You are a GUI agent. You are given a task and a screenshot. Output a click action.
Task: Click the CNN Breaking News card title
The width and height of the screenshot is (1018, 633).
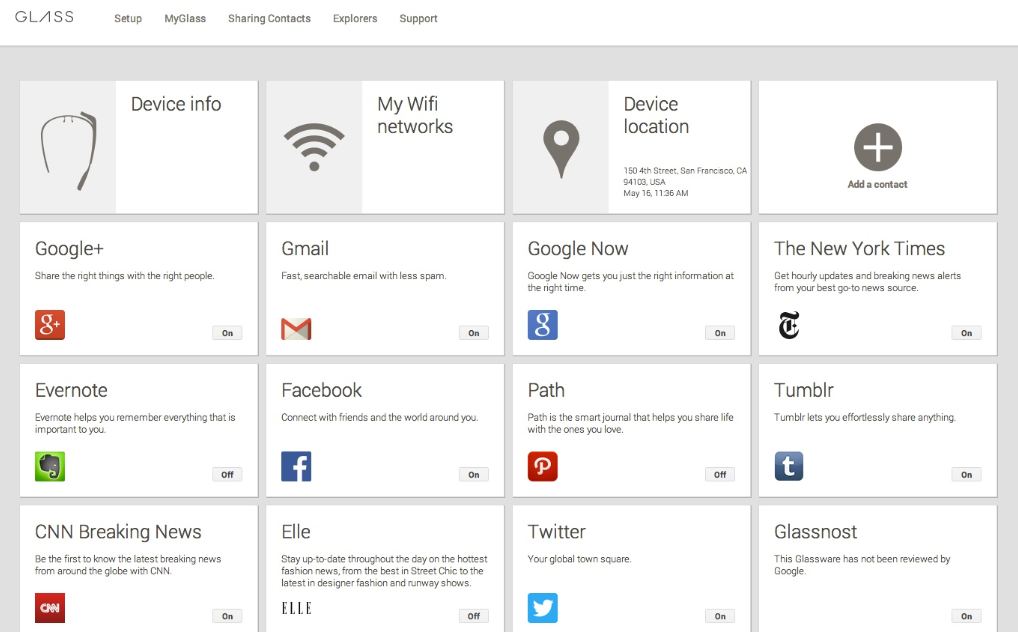(118, 532)
